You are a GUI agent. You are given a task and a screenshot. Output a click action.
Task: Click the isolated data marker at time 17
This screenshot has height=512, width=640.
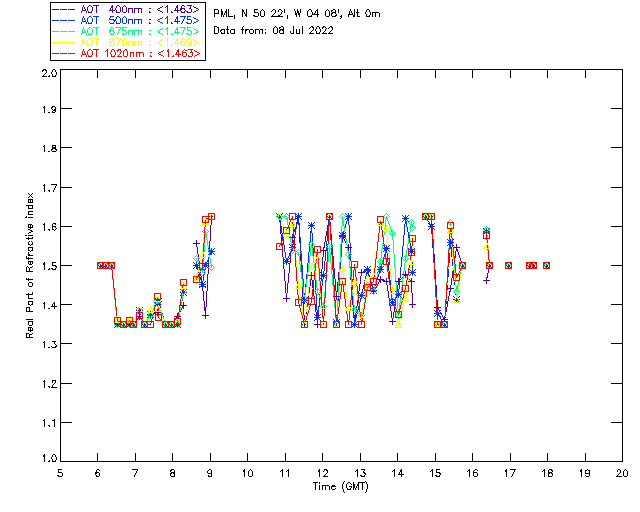pos(509,265)
